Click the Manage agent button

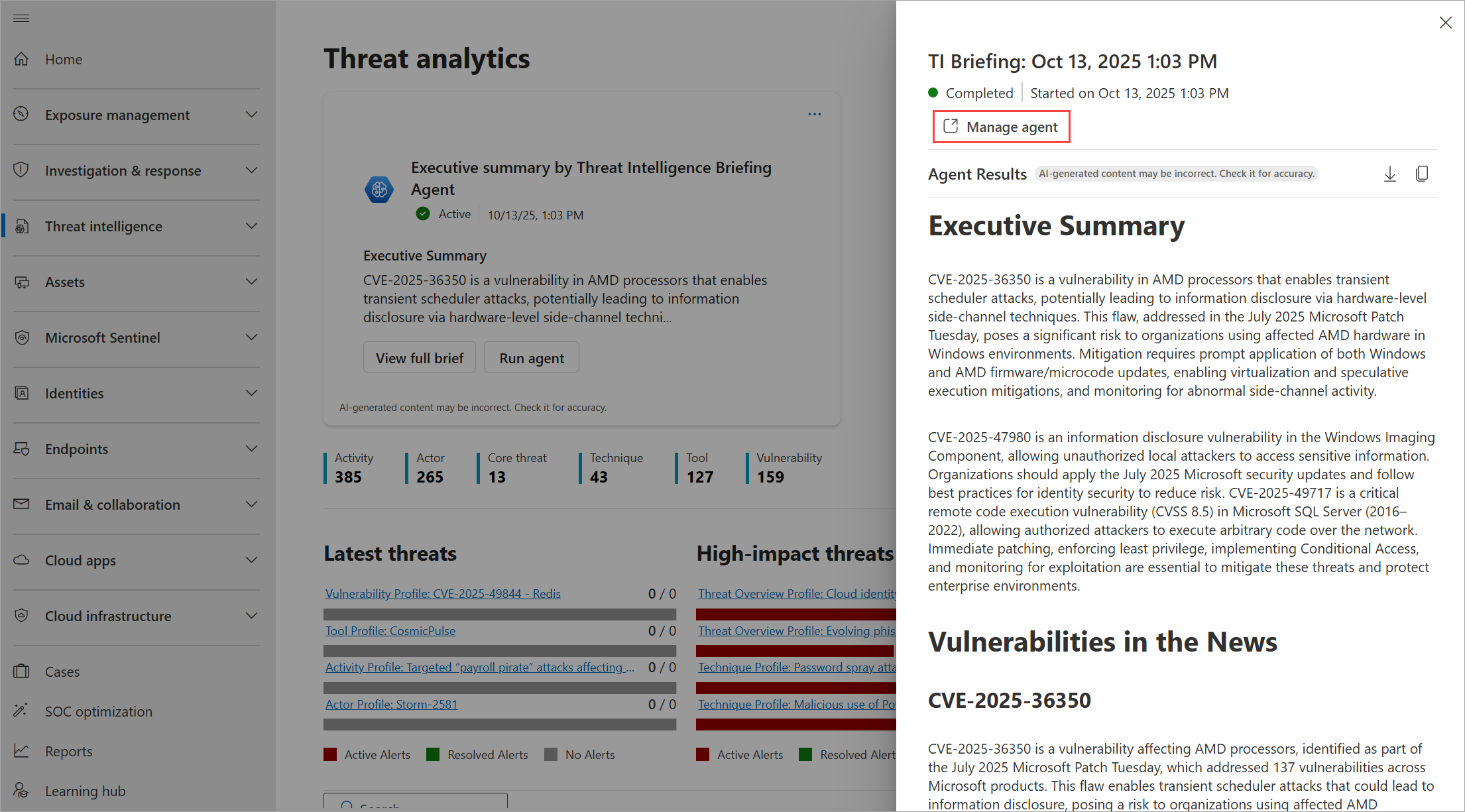(1001, 127)
